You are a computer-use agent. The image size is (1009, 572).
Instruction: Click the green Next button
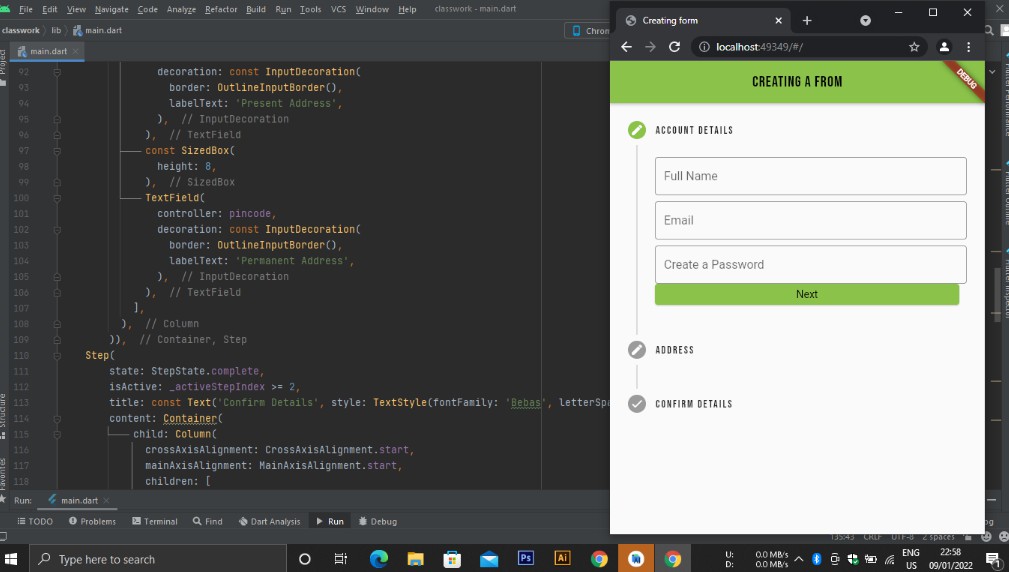click(807, 294)
